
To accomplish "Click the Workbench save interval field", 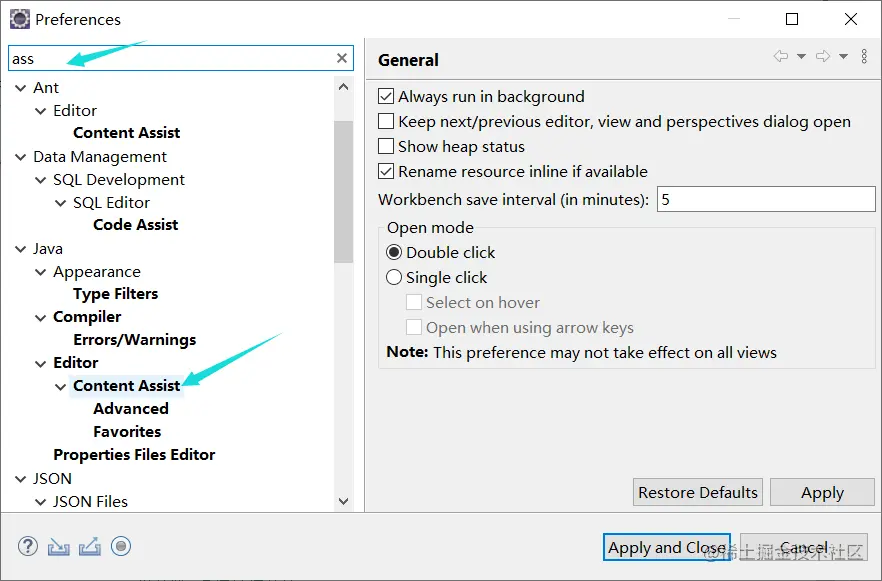I will [x=766, y=200].
